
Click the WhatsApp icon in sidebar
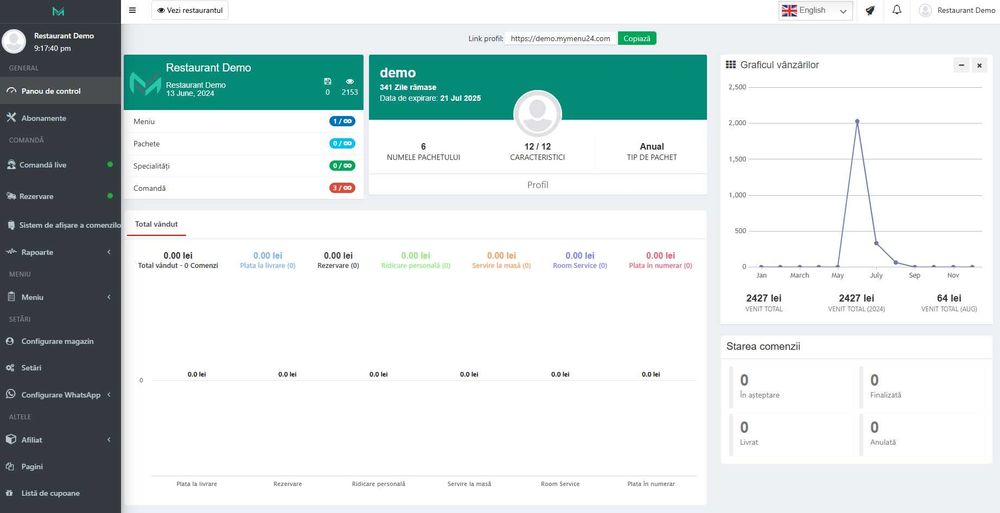point(10,394)
